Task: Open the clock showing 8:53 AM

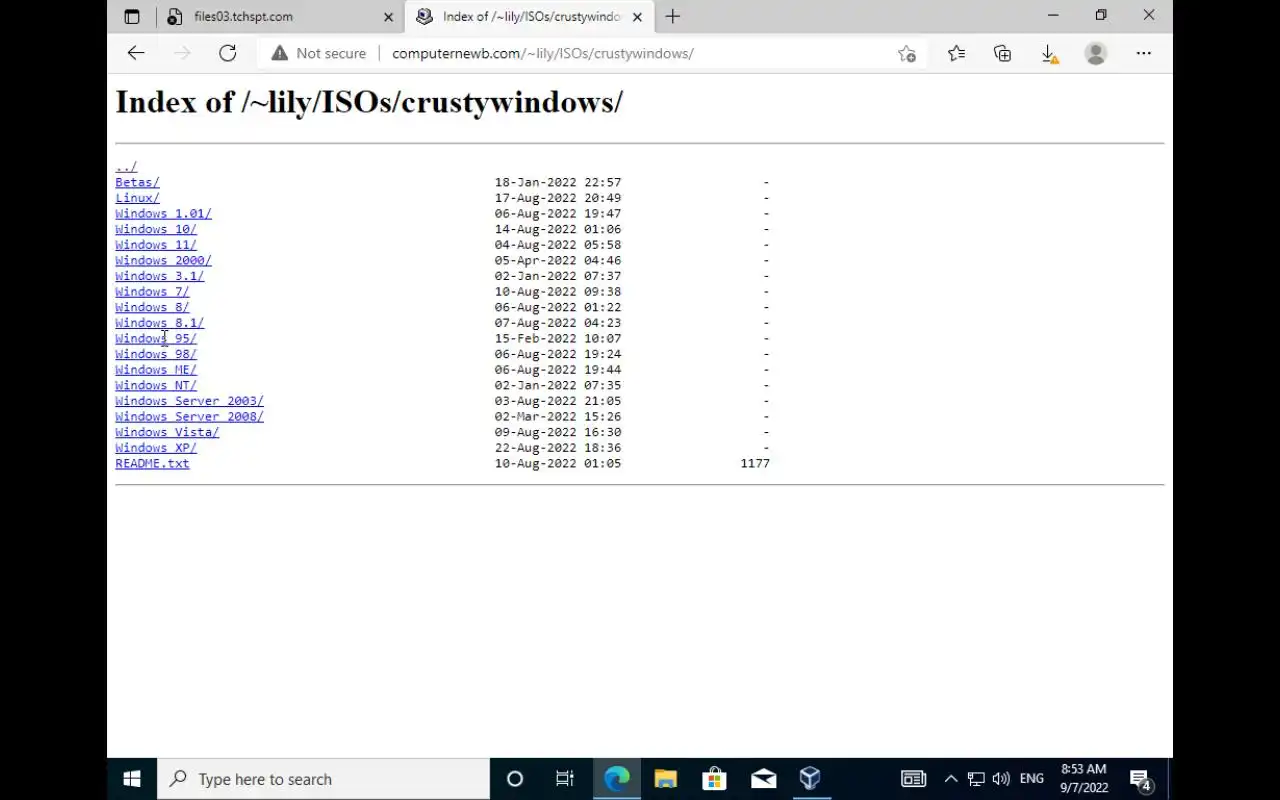Action: pyautogui.click(x=1084, y=779)
